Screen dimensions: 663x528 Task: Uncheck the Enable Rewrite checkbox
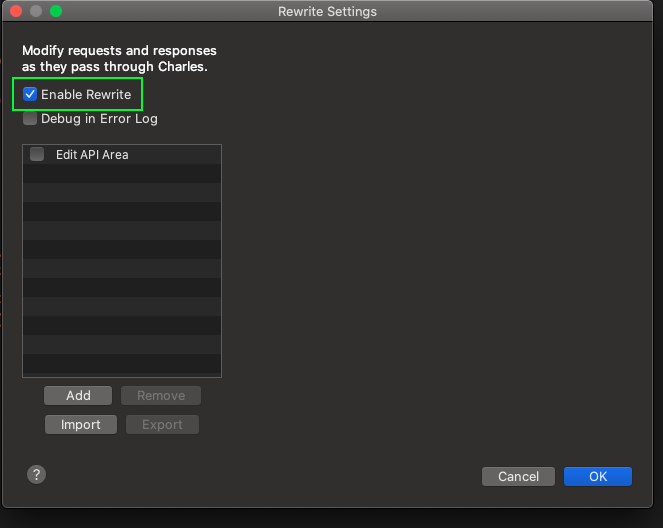tap(30, 94)
